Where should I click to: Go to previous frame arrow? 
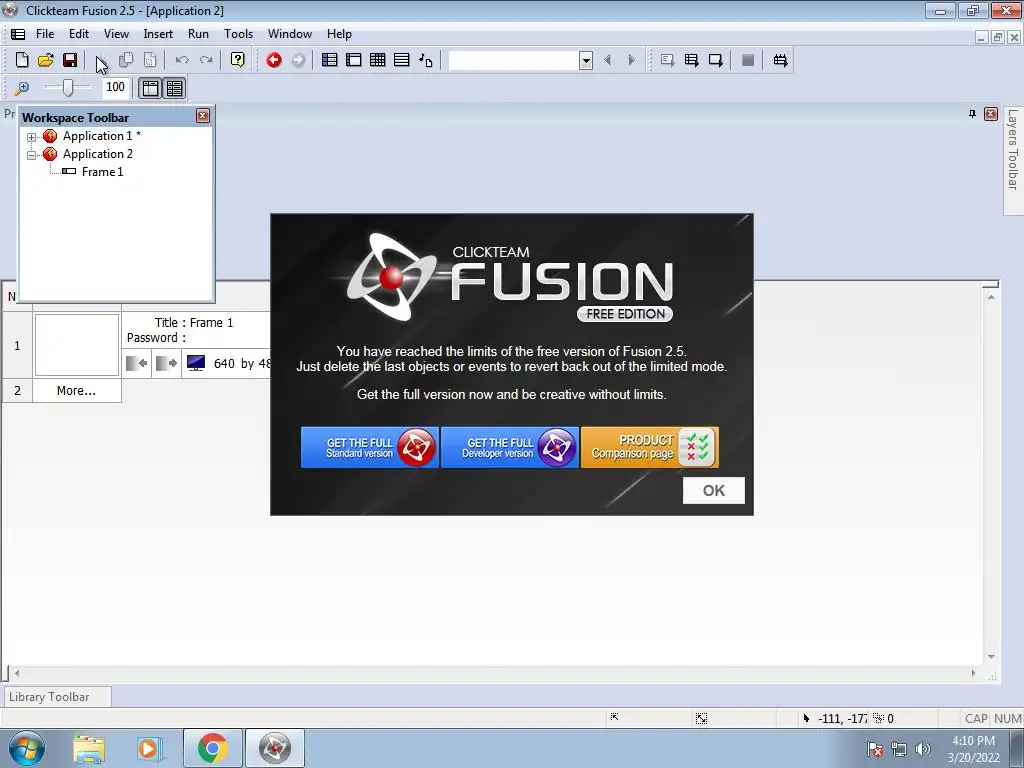click(x=608, y=60)
